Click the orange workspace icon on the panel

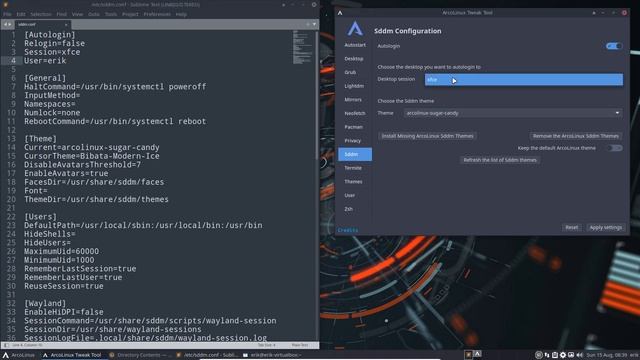[469, 355]
